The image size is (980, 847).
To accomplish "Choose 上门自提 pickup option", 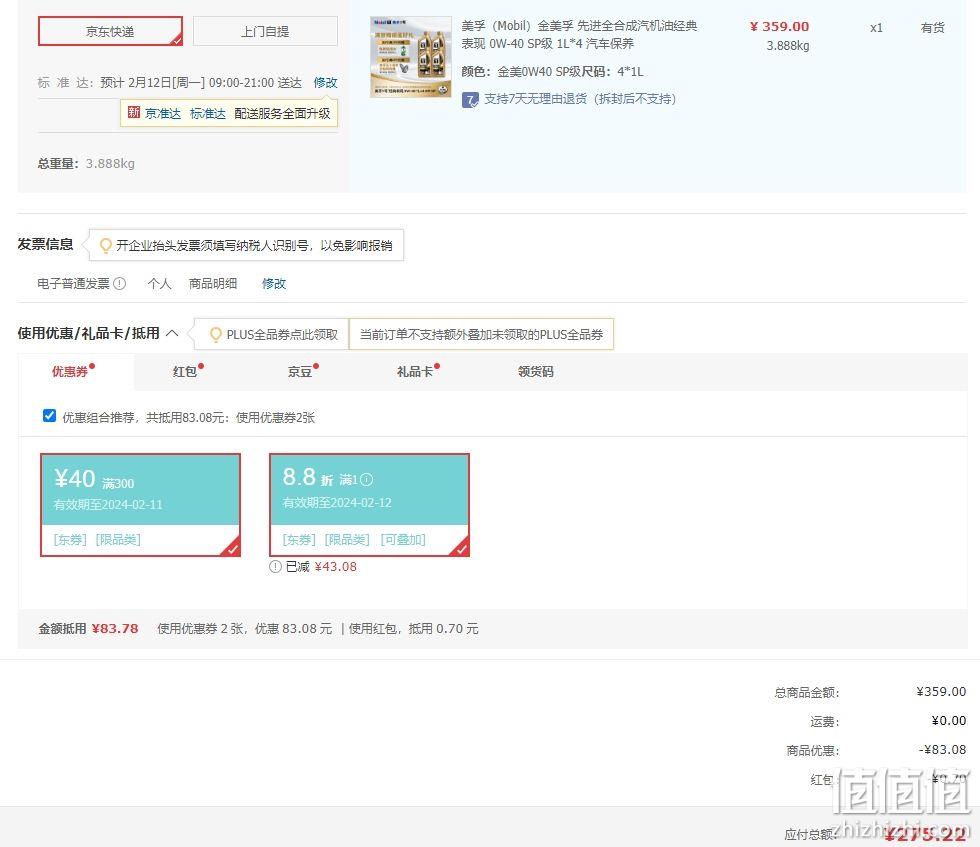I will point(265,31).
